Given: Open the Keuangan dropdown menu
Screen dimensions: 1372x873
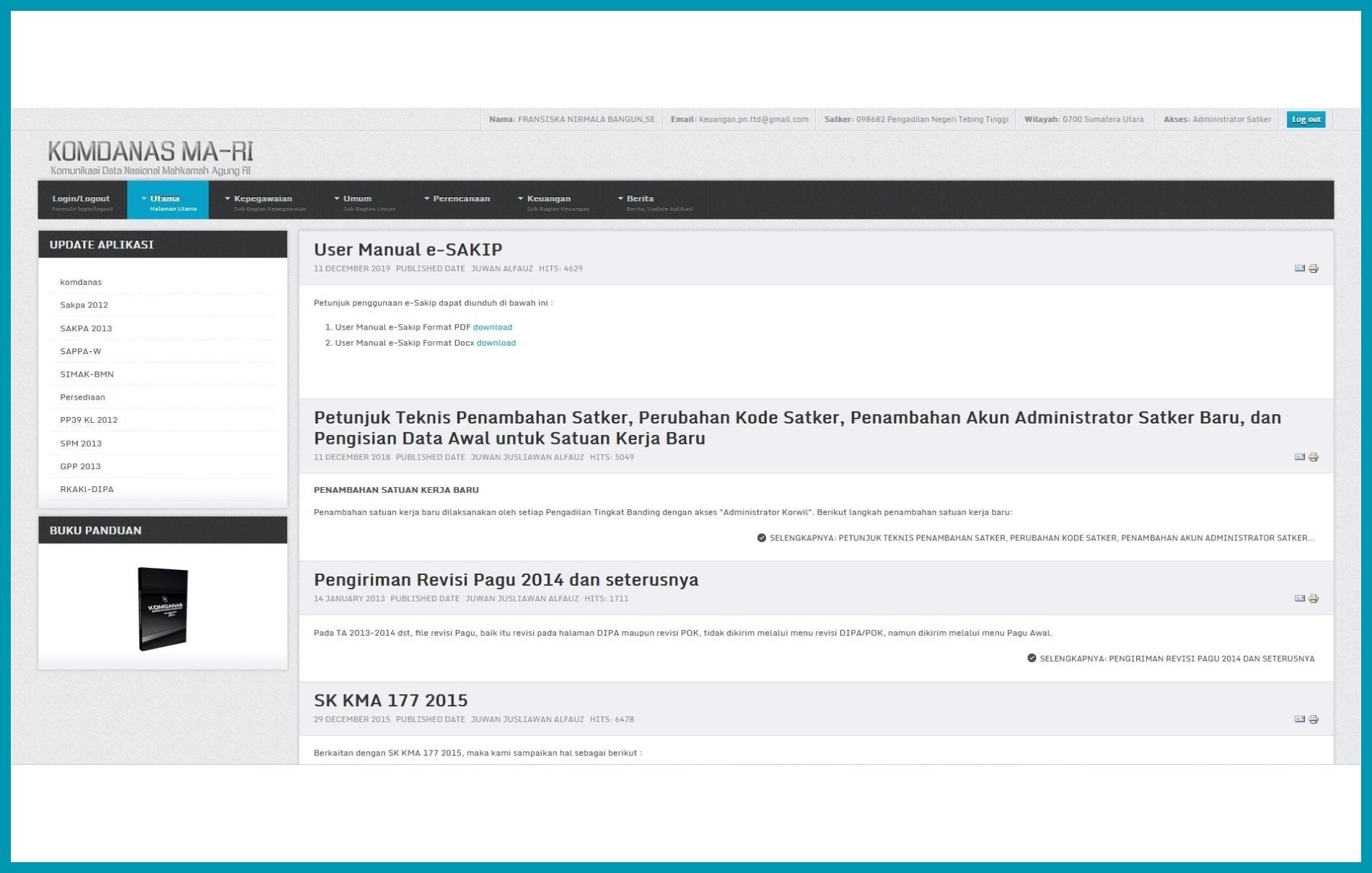Looking at the screenshot, I should tap(548, 200).
